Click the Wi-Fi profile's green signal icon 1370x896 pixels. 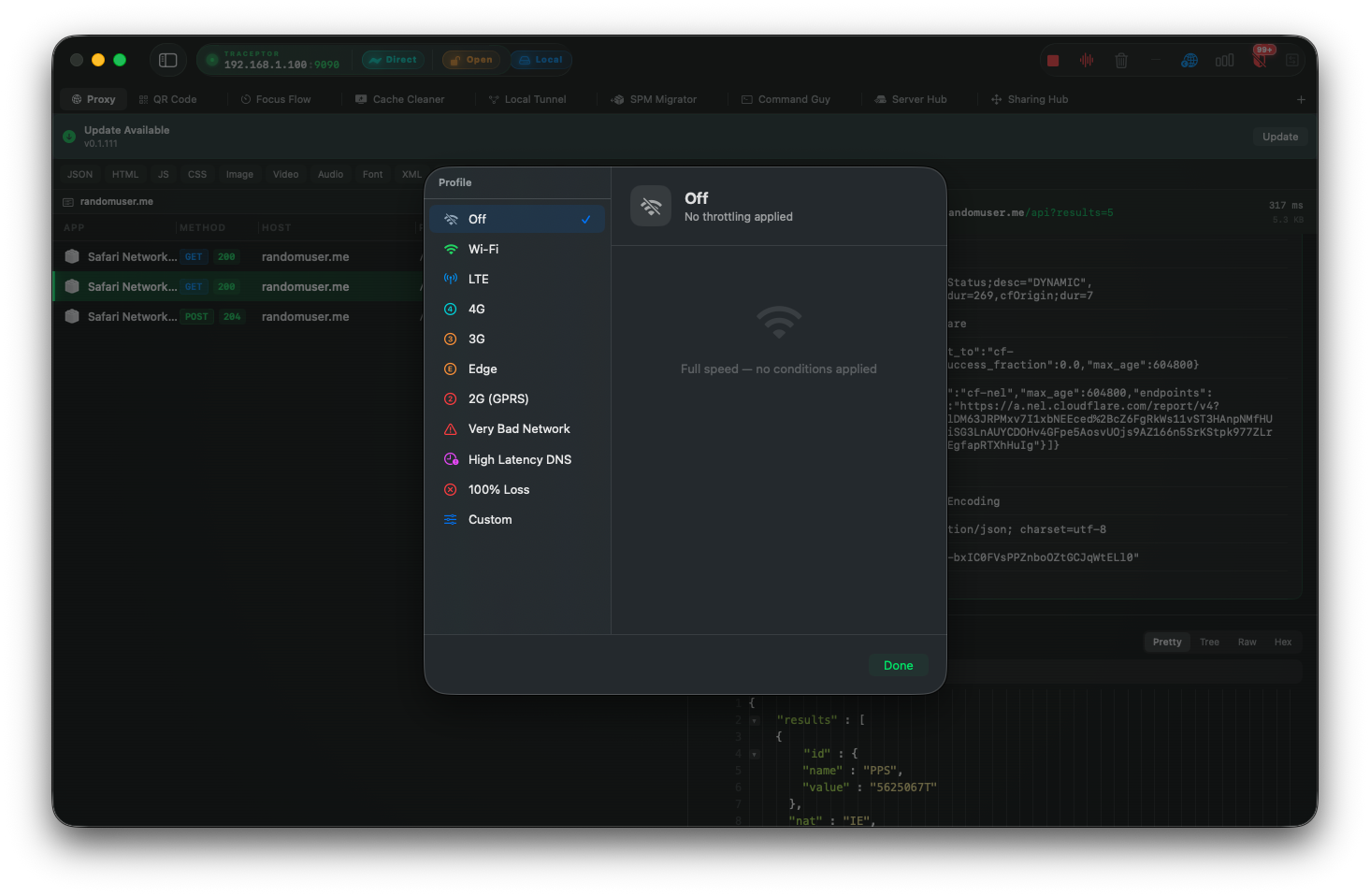pos(451,249)
